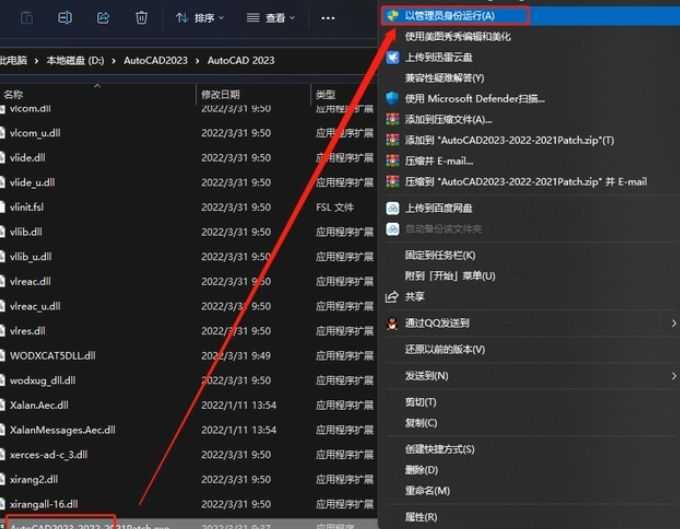Click greyed 自动备份该文件夹 item

pos(443,229)
